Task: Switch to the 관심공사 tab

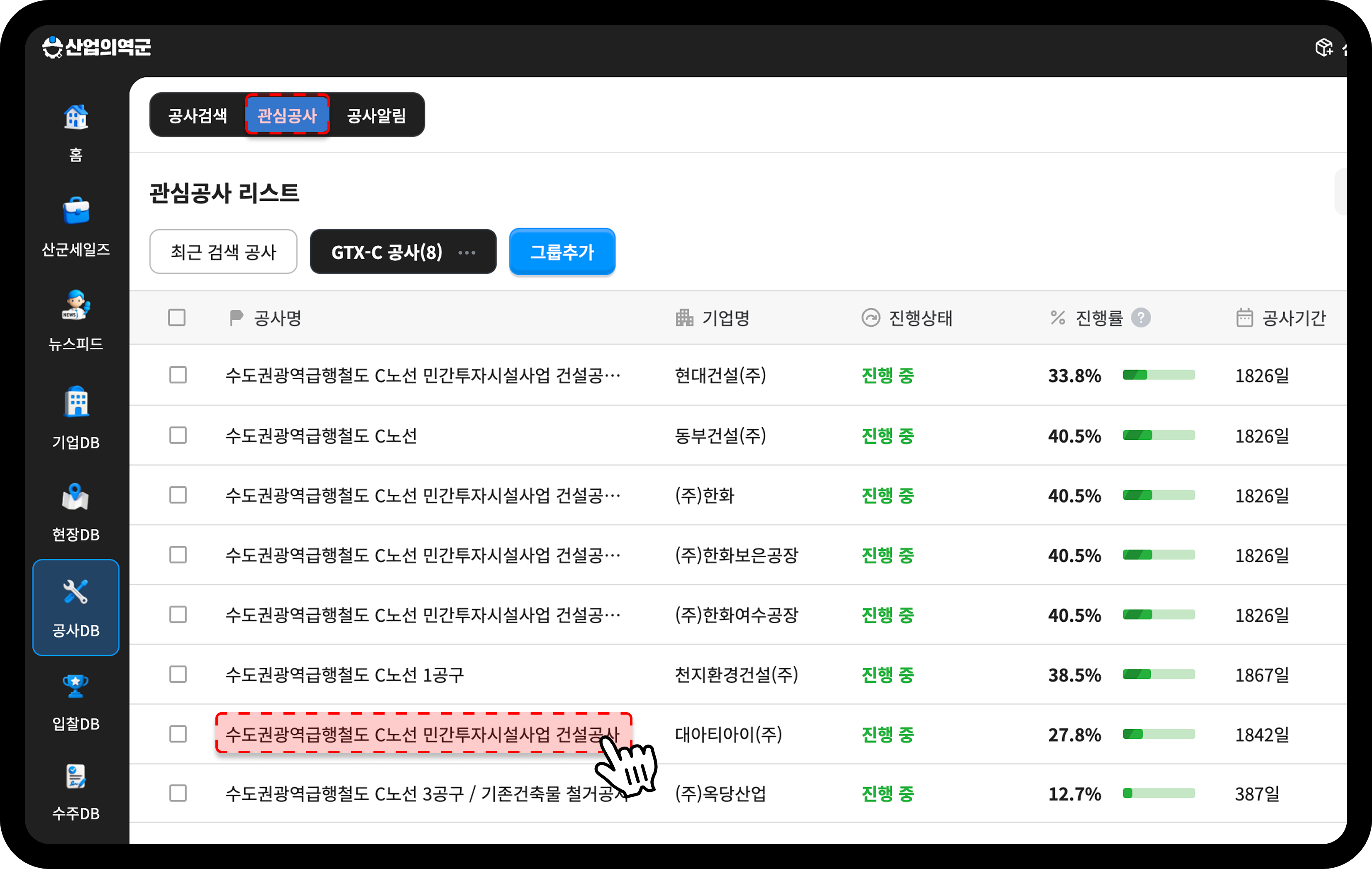Action: pos(287,116)
